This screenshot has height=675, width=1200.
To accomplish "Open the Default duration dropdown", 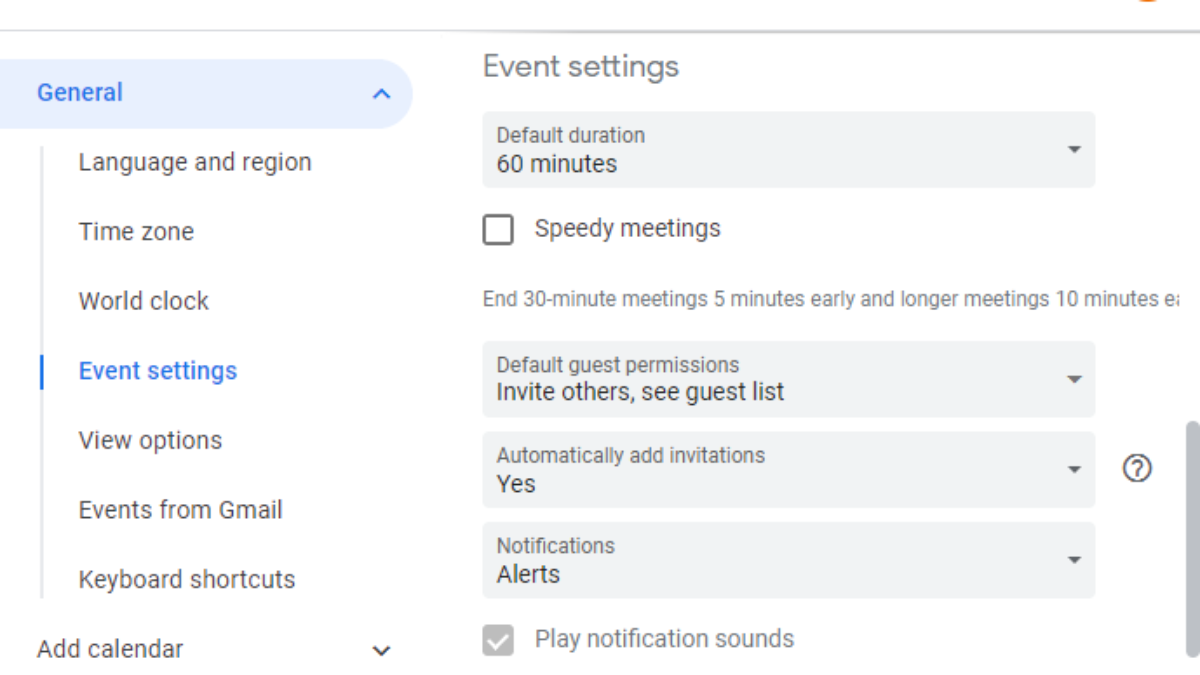I will (x=788, y=150).
